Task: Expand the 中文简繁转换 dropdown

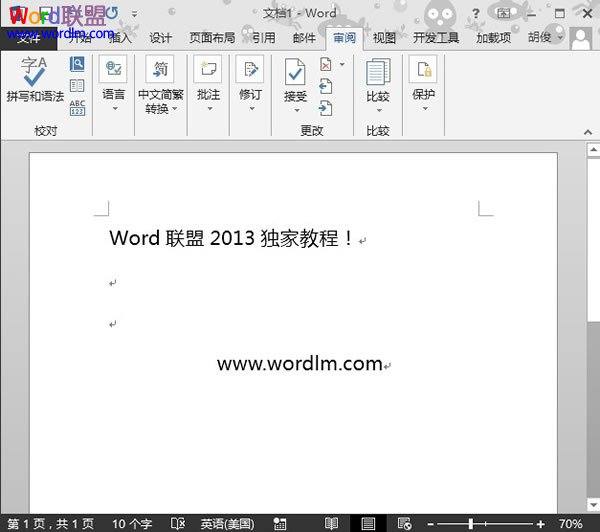Action: [174, 109]
